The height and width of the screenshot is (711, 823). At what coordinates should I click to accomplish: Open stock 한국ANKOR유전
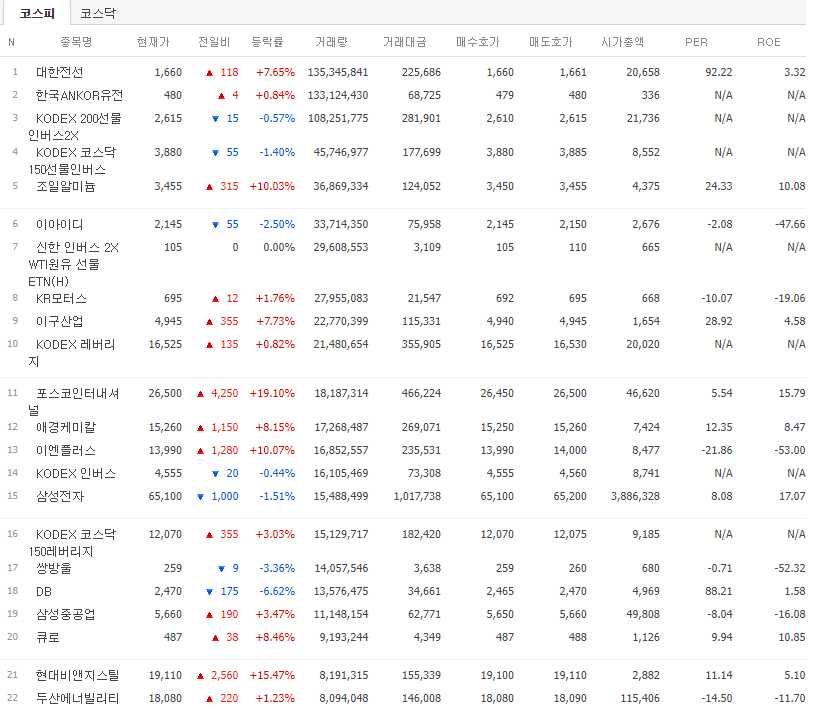pos(79,95)
